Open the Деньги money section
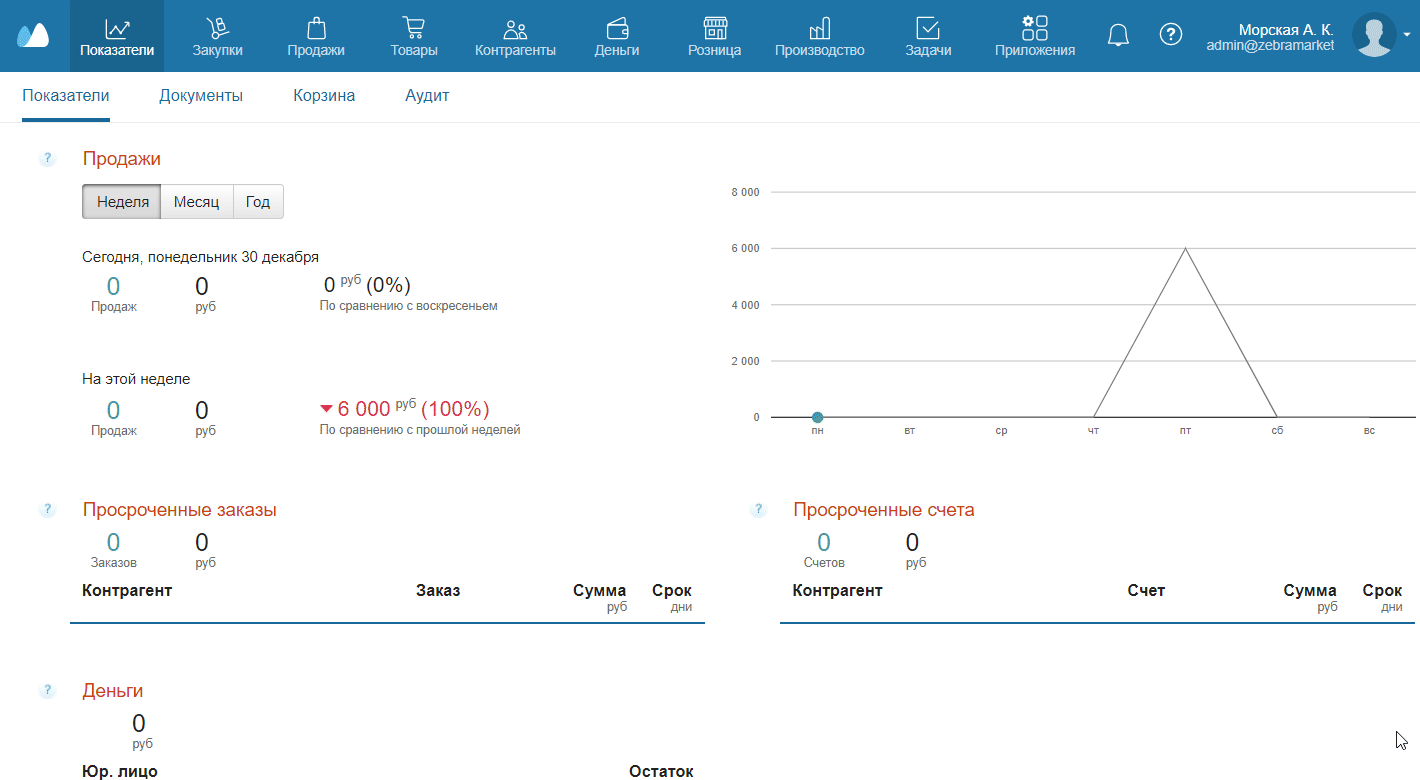 point(617,36)
